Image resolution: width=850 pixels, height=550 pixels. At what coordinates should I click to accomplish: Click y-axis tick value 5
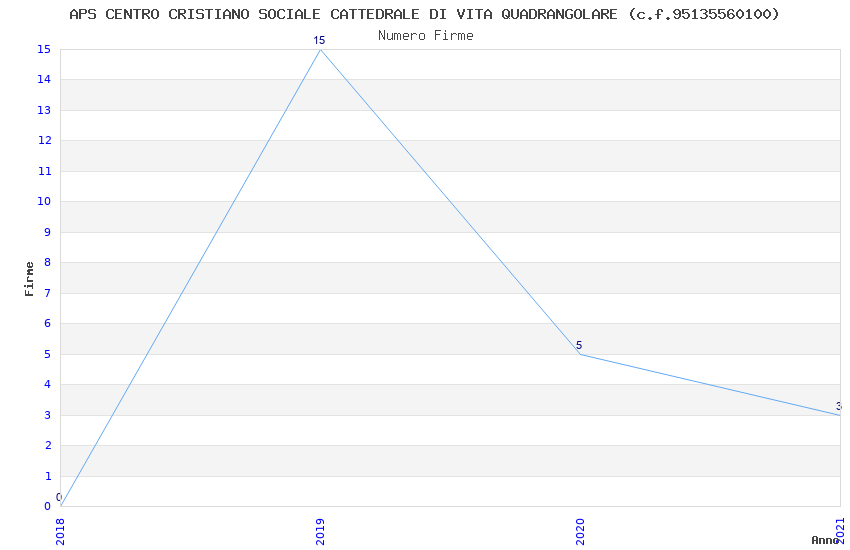pyautogui.click(x=48, y=354)
